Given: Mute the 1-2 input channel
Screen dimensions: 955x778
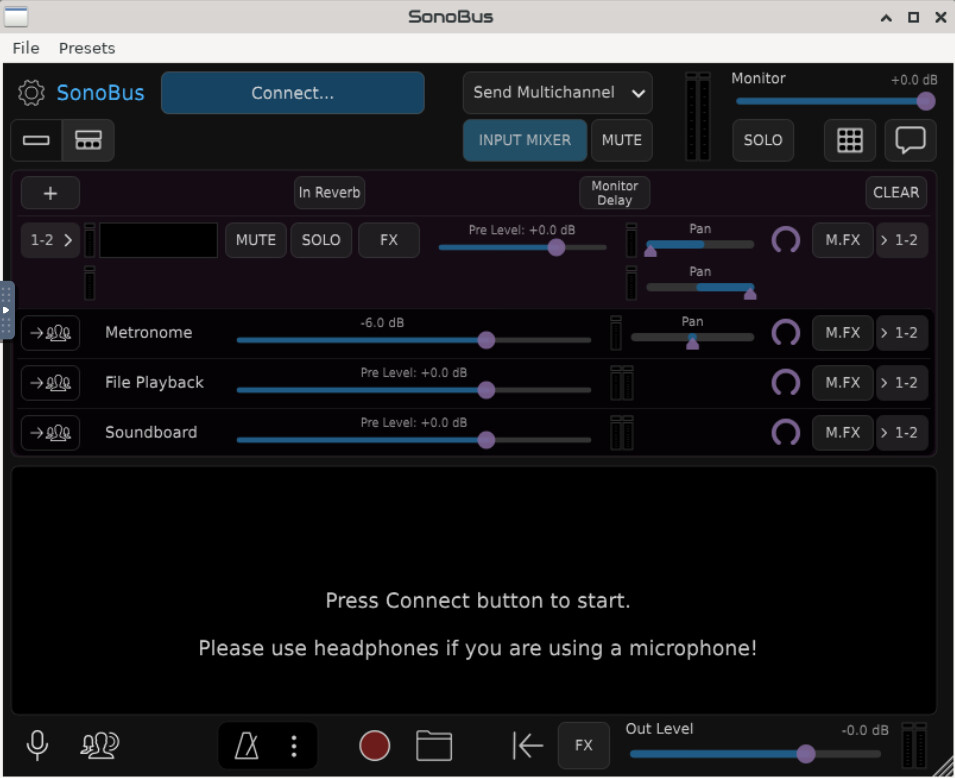Looking at the screenshot, I should [x=256, y=240].
